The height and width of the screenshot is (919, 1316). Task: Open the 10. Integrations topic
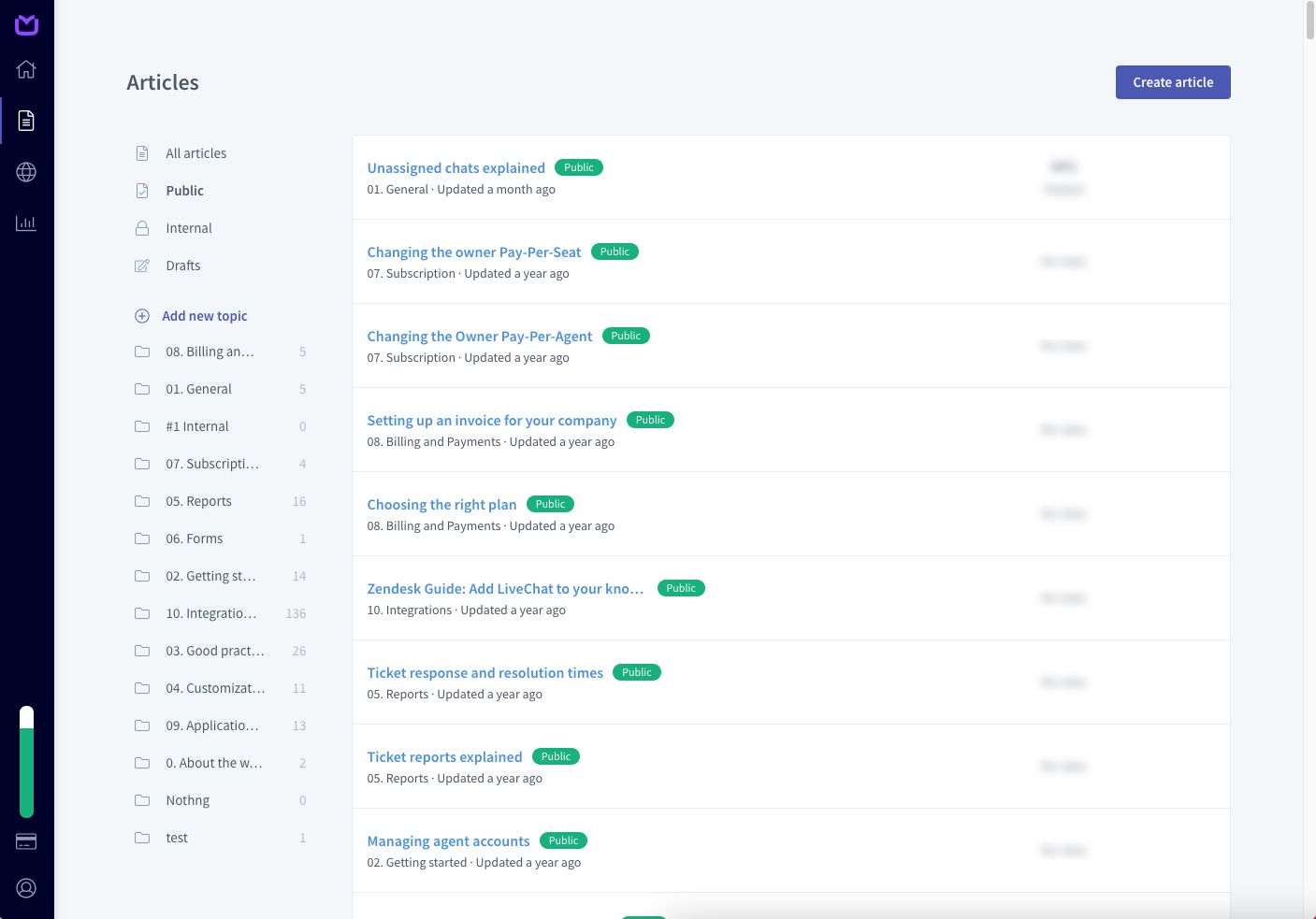coord(211,613)
